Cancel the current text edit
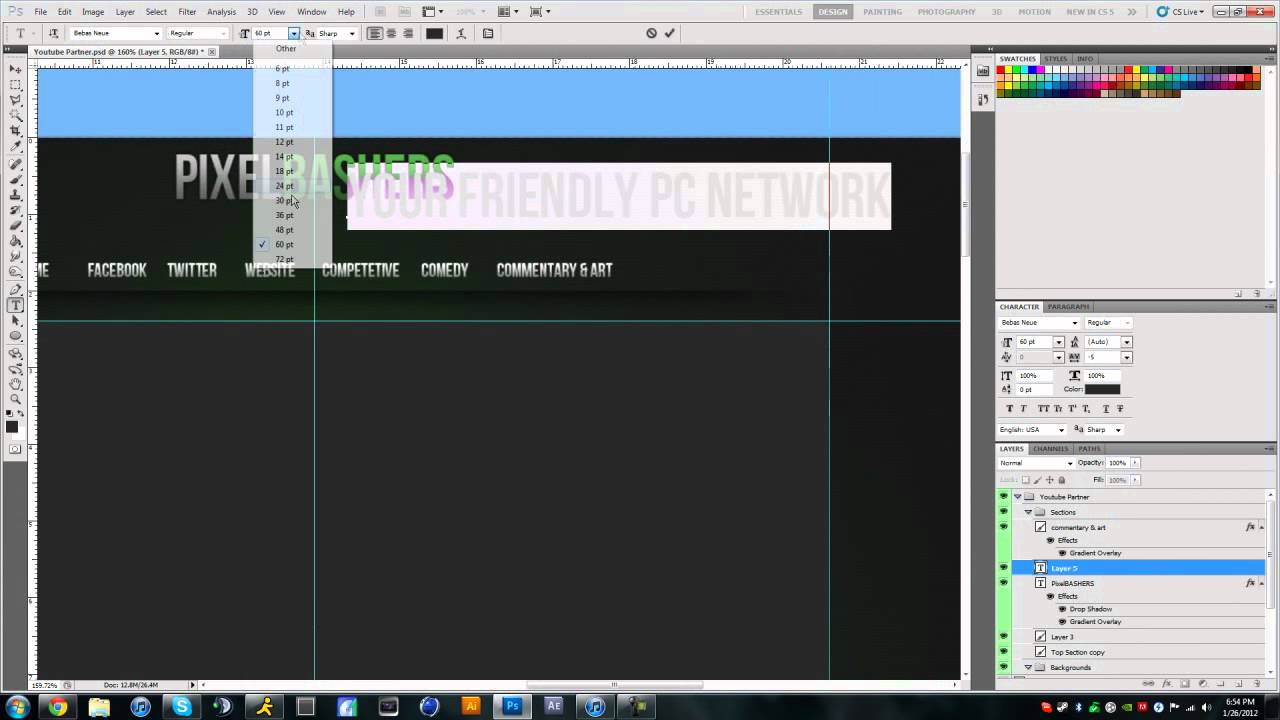 coord(651,33)
